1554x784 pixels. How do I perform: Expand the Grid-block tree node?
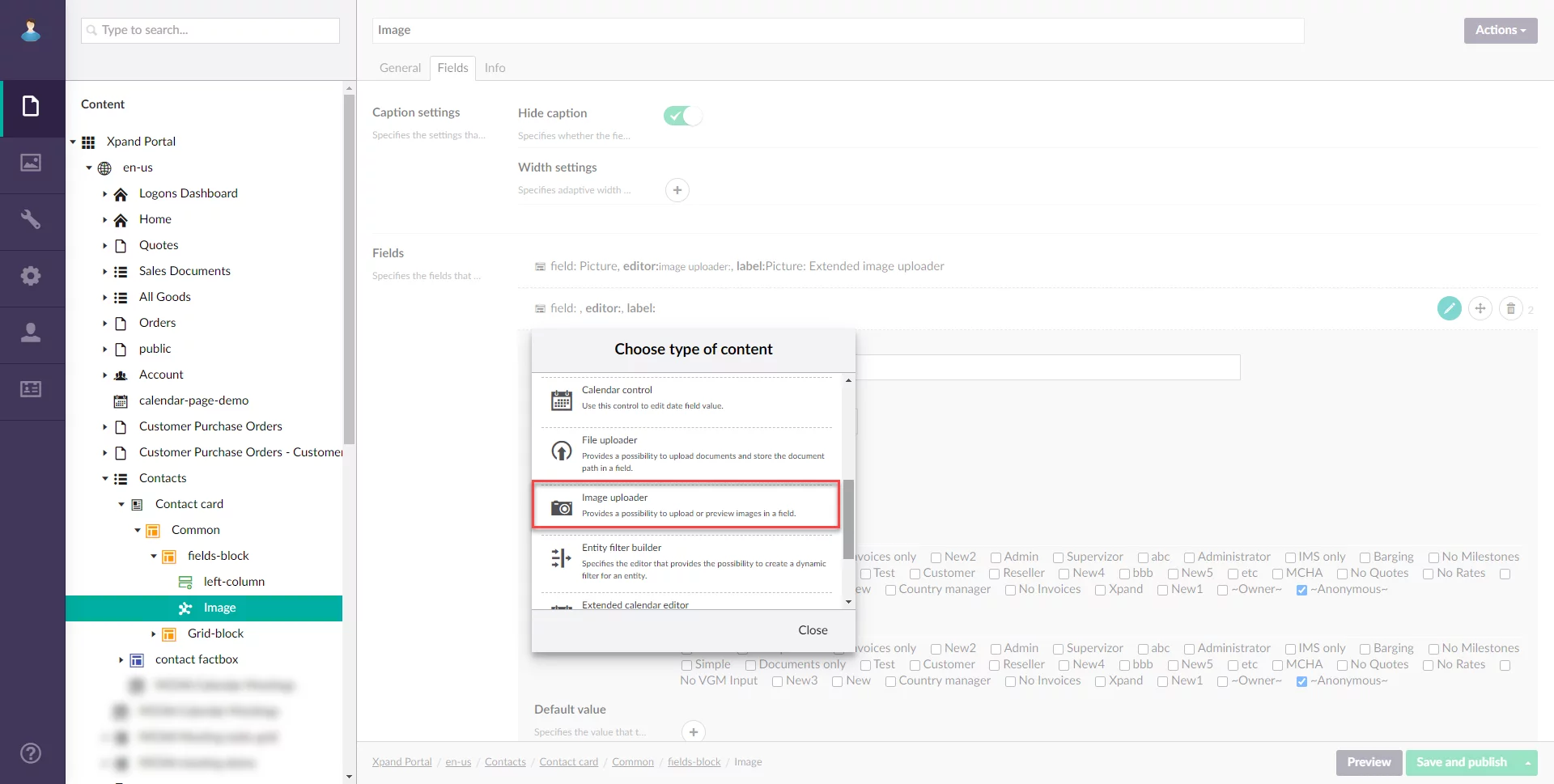pyautogui.click(x=154, y=634)
